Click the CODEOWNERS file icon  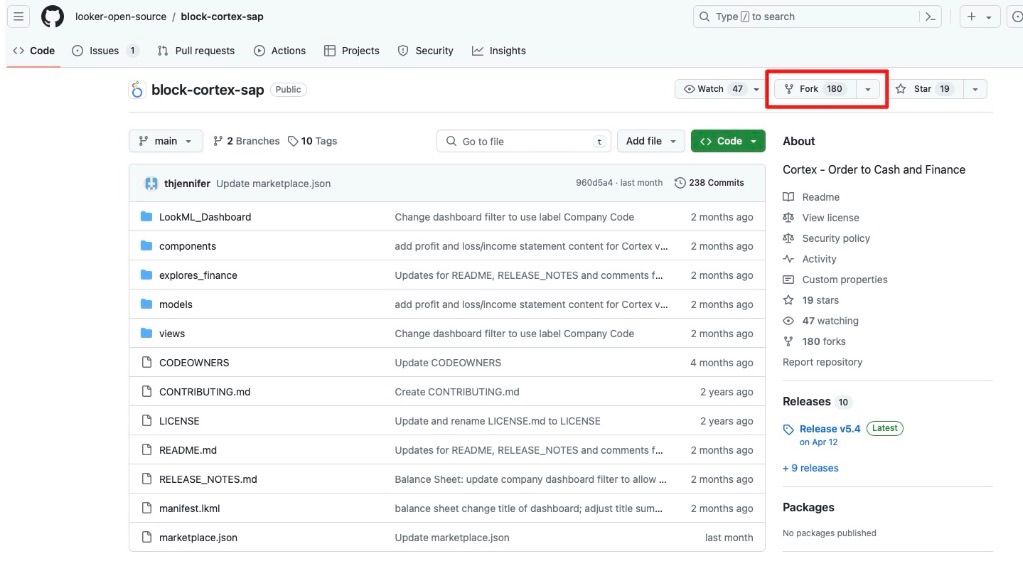point(146,362)
